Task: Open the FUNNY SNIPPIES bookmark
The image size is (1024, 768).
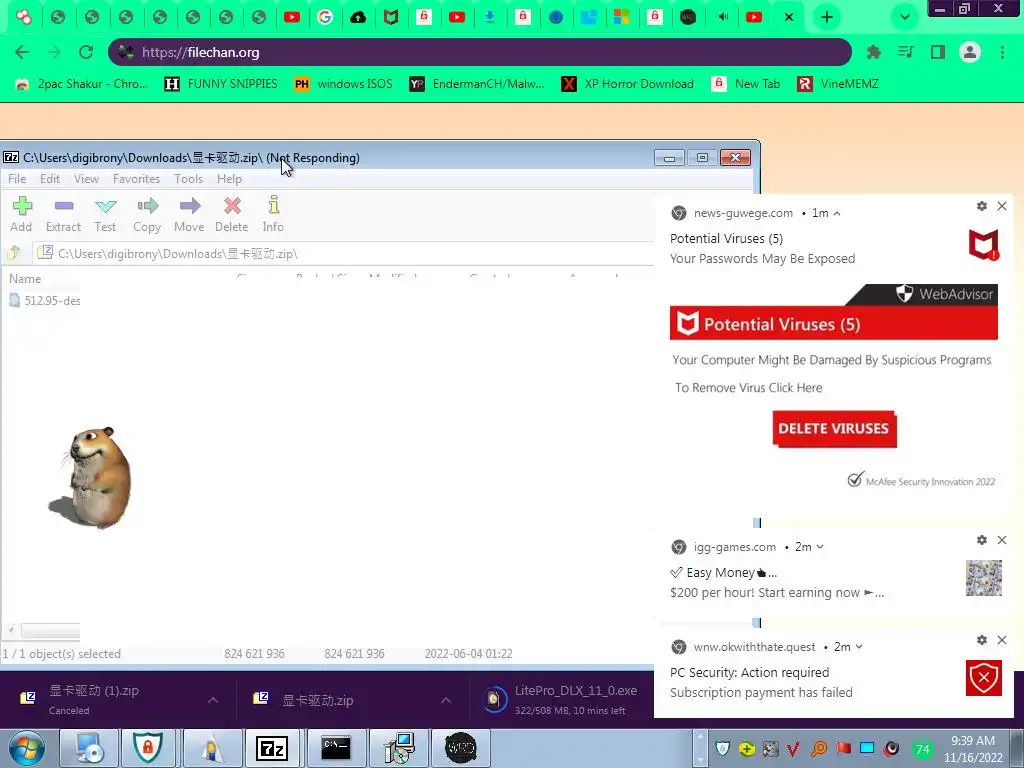Action: point(221,84)
